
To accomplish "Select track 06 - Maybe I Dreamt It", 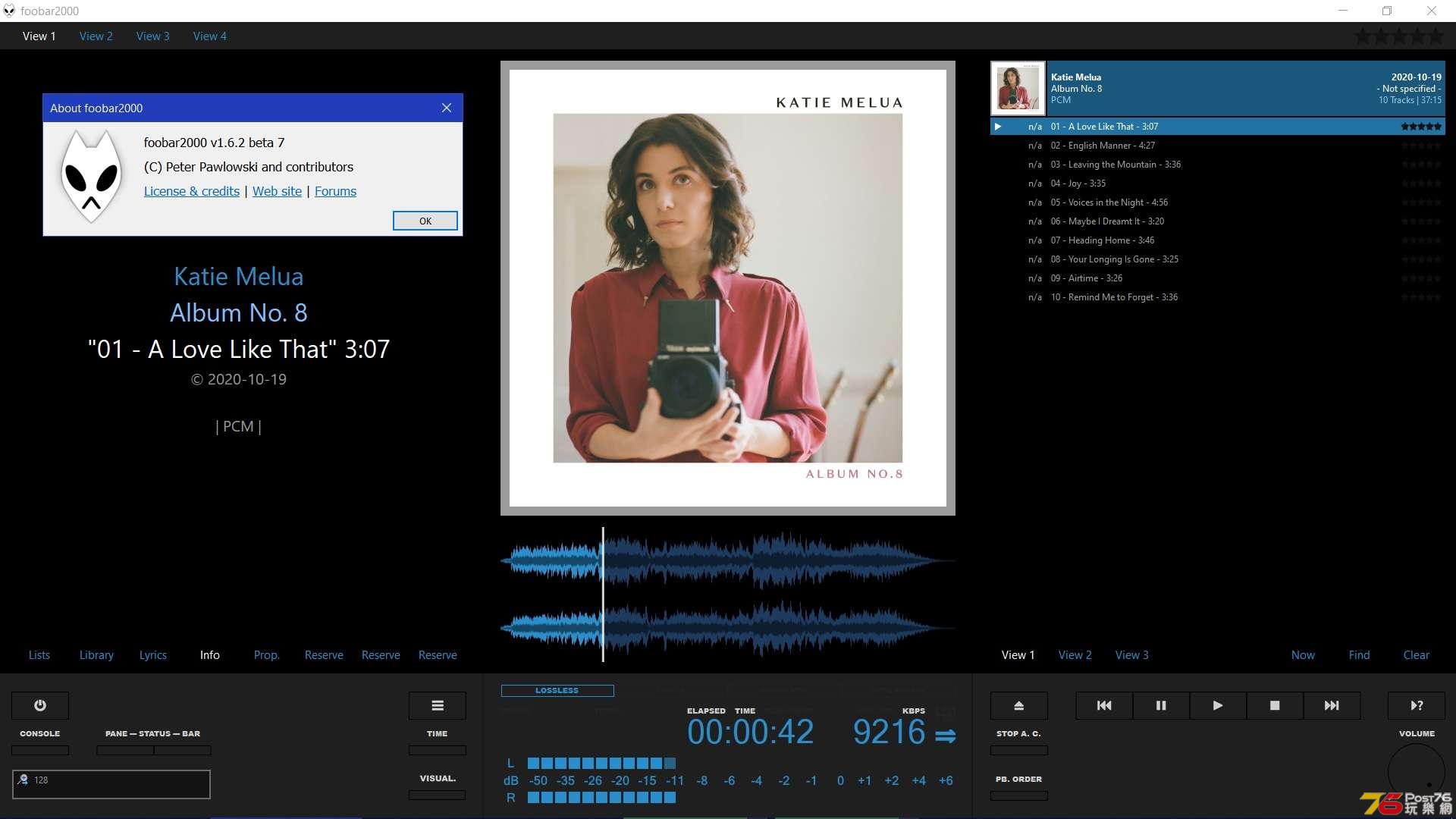I will [x=1218, y=221].
